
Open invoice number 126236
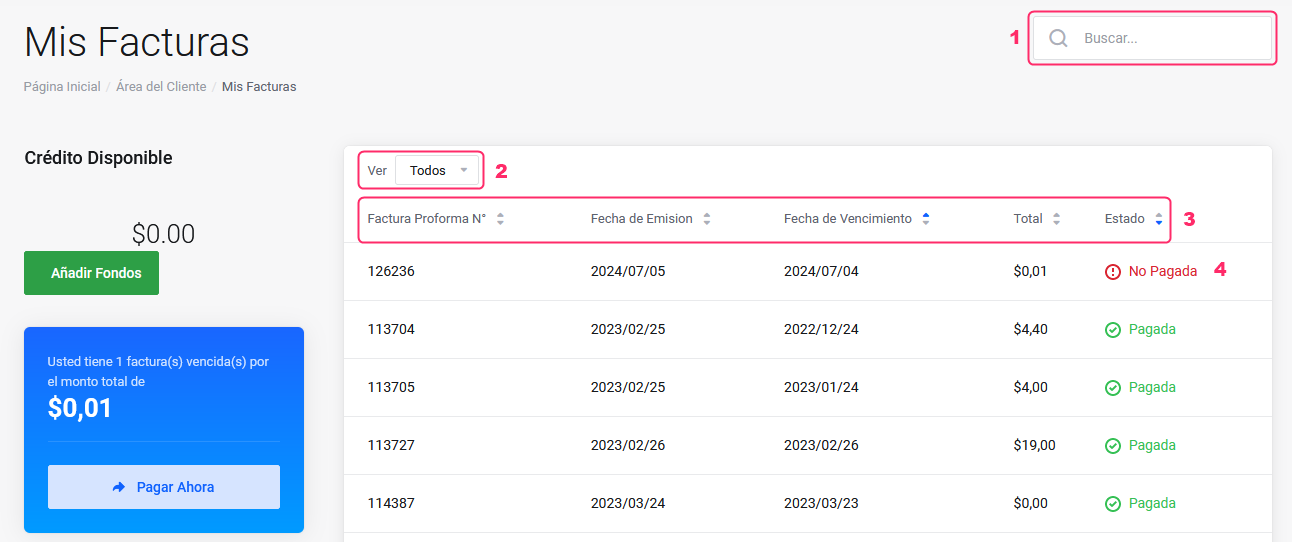pos(391,271)
